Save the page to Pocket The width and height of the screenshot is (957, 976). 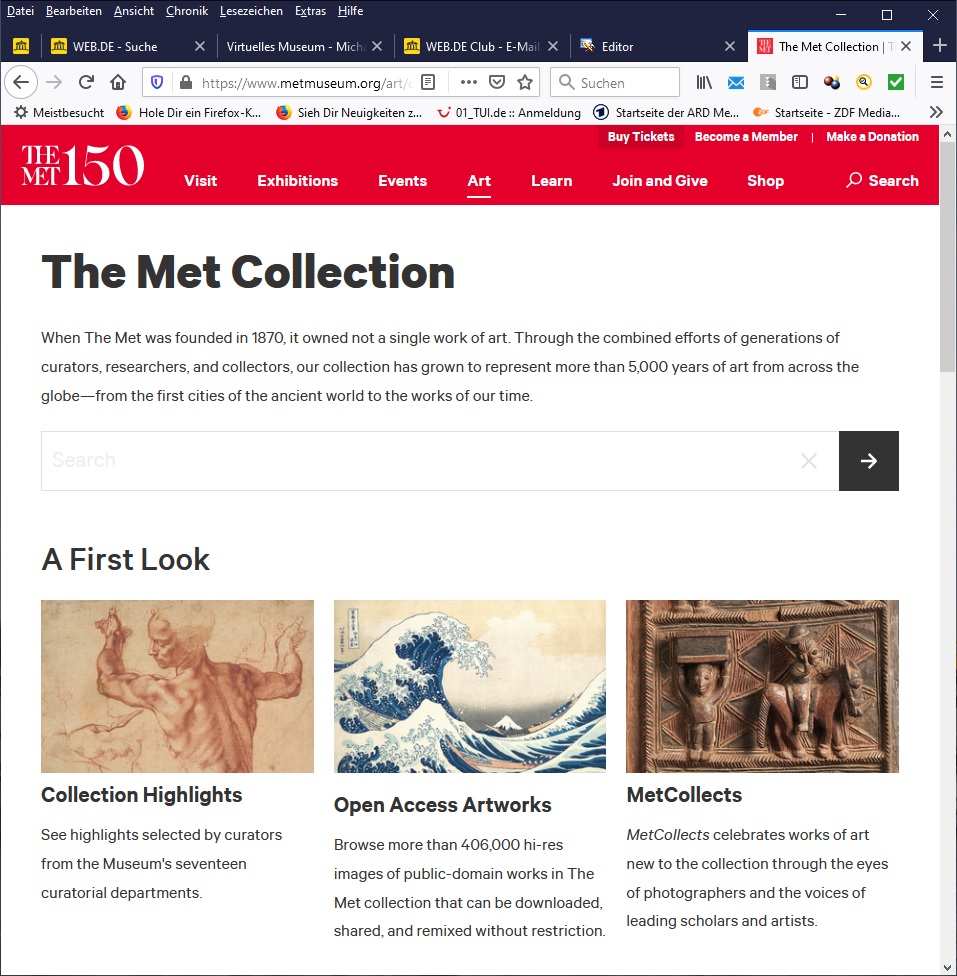(x=496, y=82)
